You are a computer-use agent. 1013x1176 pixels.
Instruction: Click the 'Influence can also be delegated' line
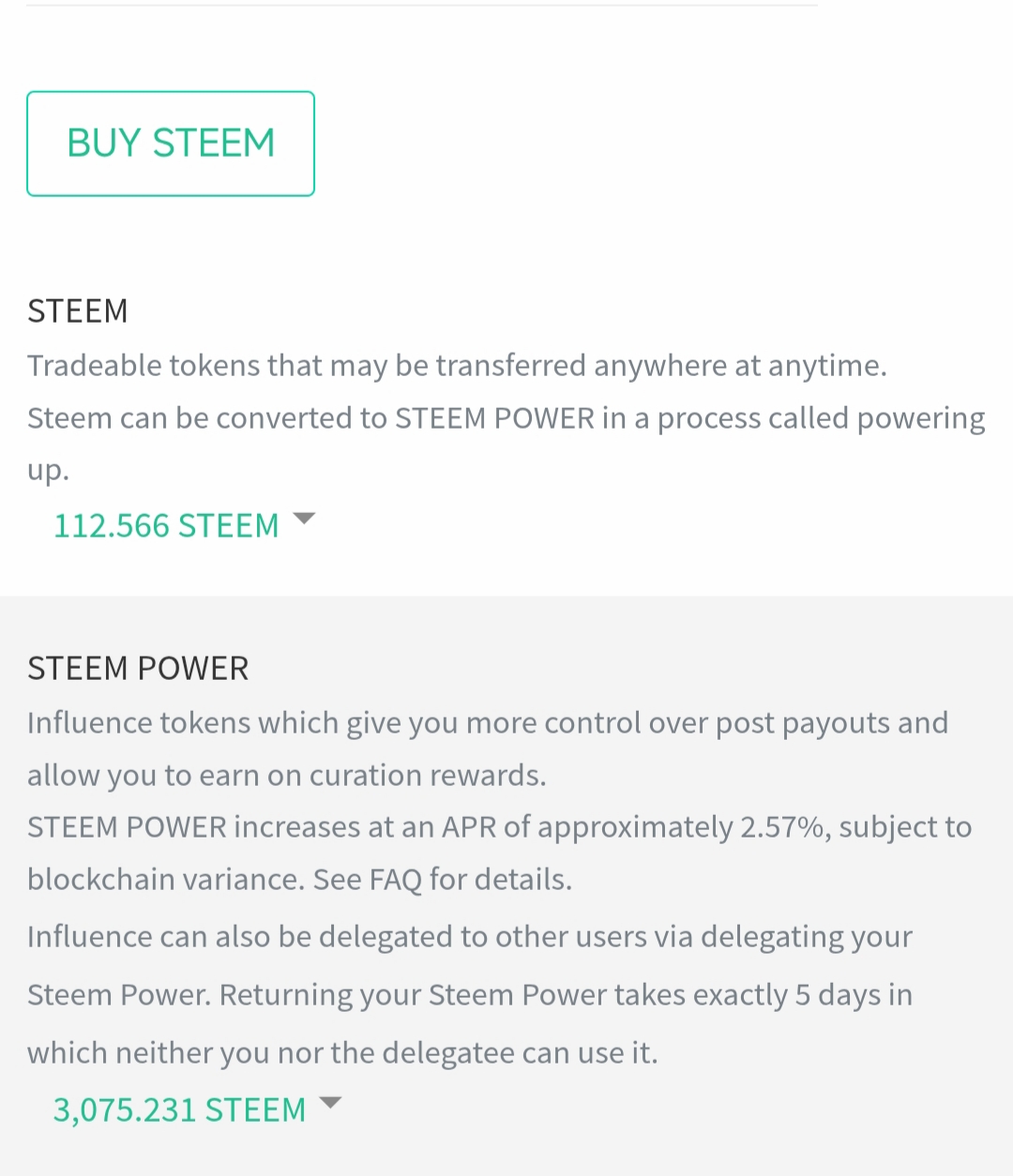[469, 937]
